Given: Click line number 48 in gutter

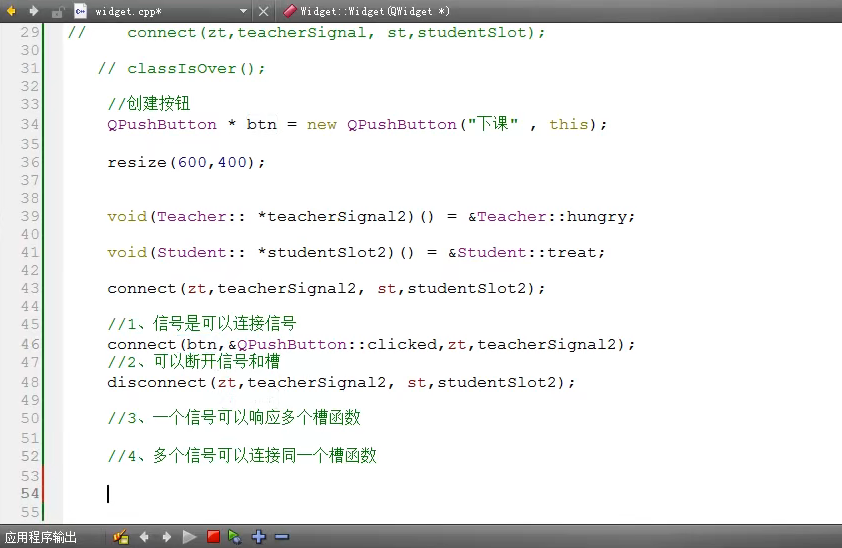Looking at the screenshot, I should point(30,382).
